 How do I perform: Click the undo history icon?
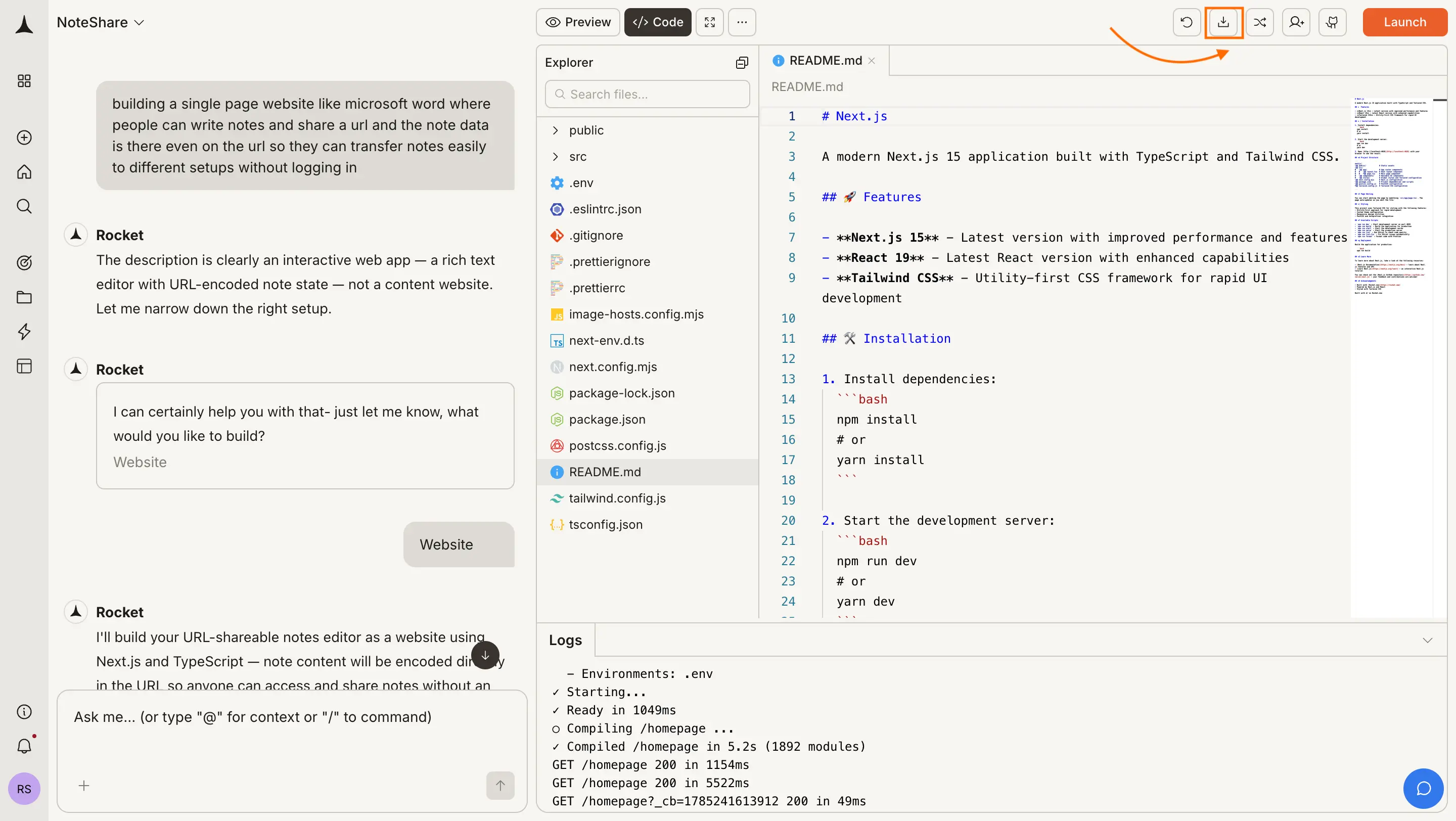coord(1187,22)
